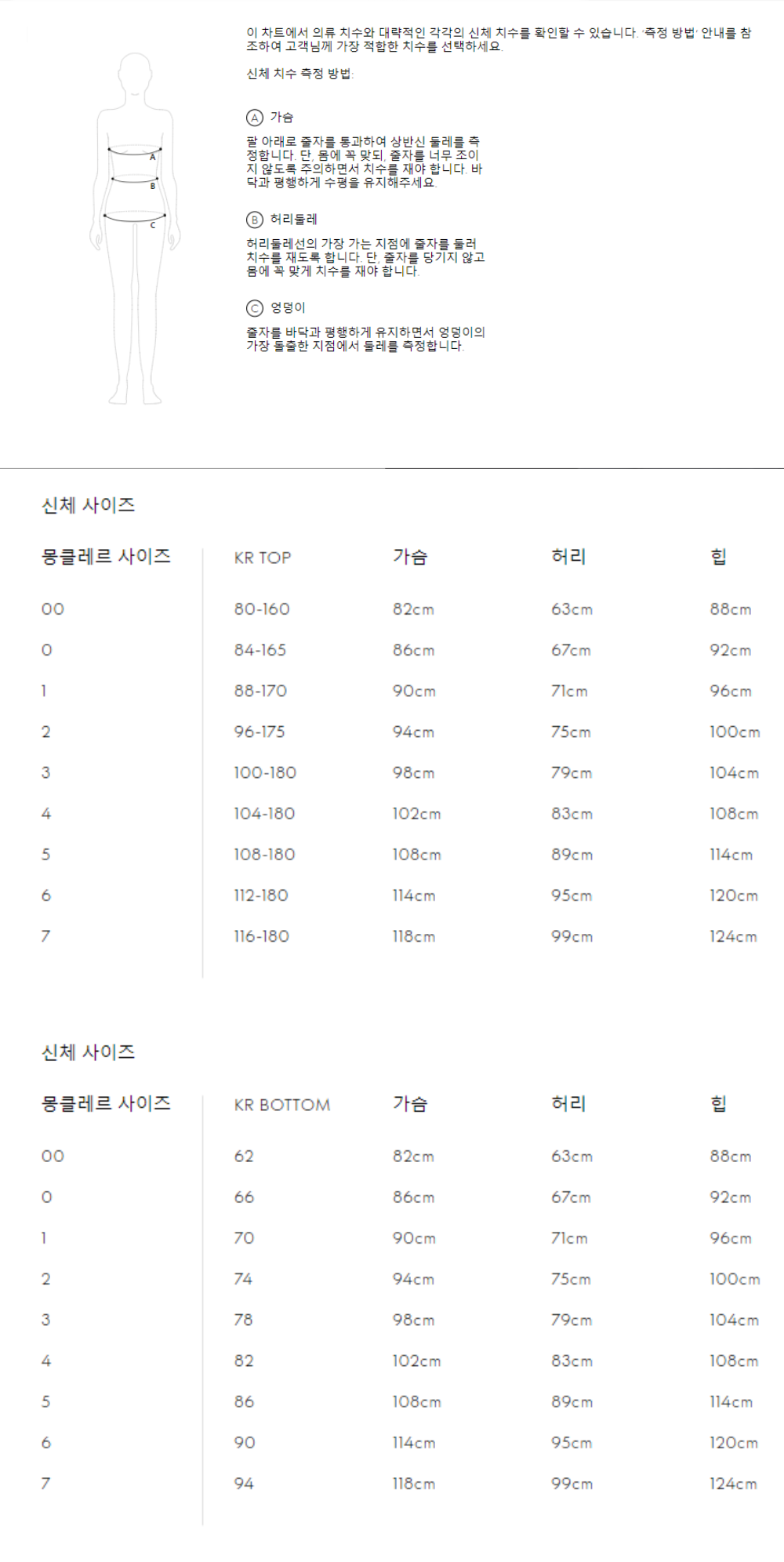Click 95cm waist in the KR BOTTOM 90 row
The height and width of the screenshot is (1562, 784).
pyautogui.click(x=572, y=1441)
